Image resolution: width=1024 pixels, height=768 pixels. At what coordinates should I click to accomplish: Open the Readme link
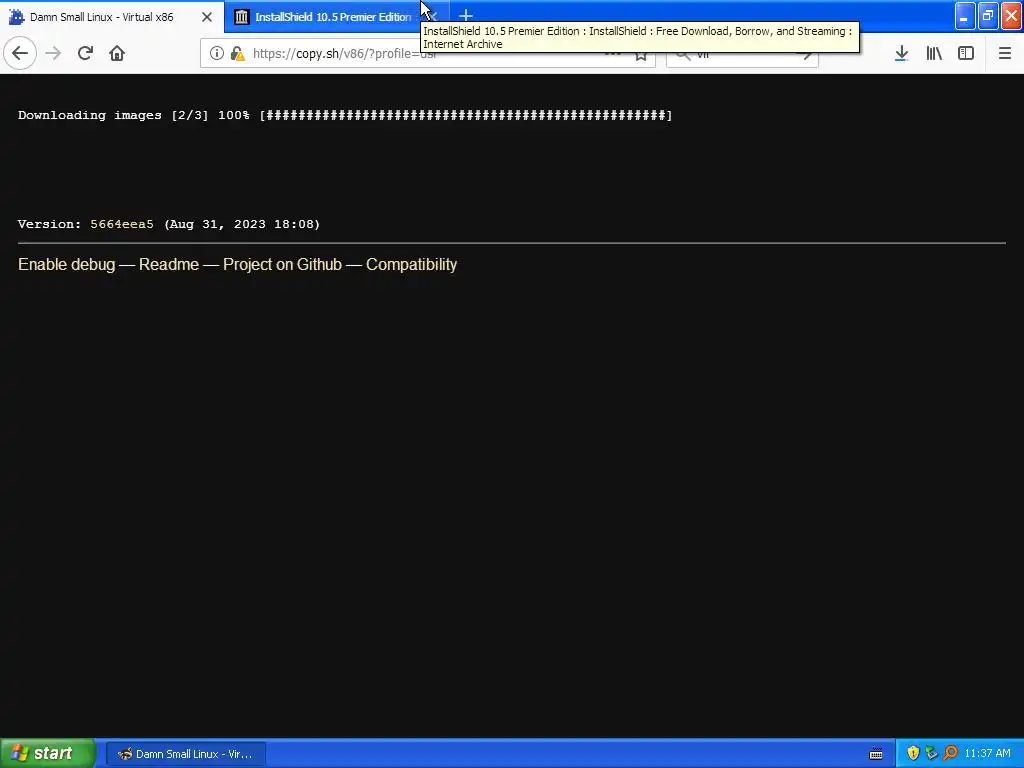169,264
